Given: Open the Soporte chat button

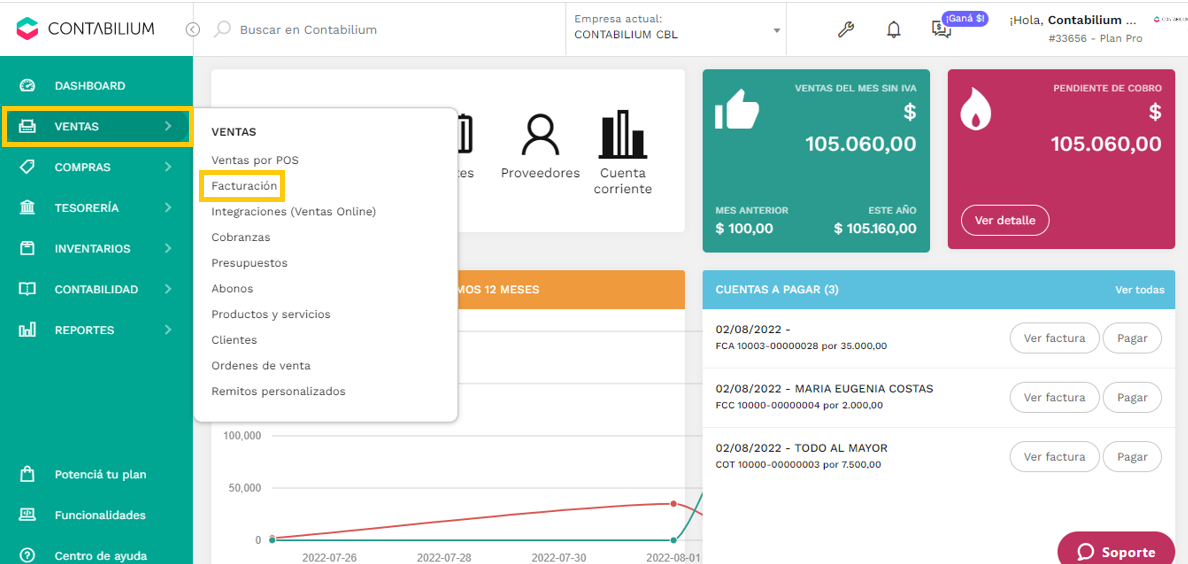Looking at the screenshot, I should (x=1116, y=551).
